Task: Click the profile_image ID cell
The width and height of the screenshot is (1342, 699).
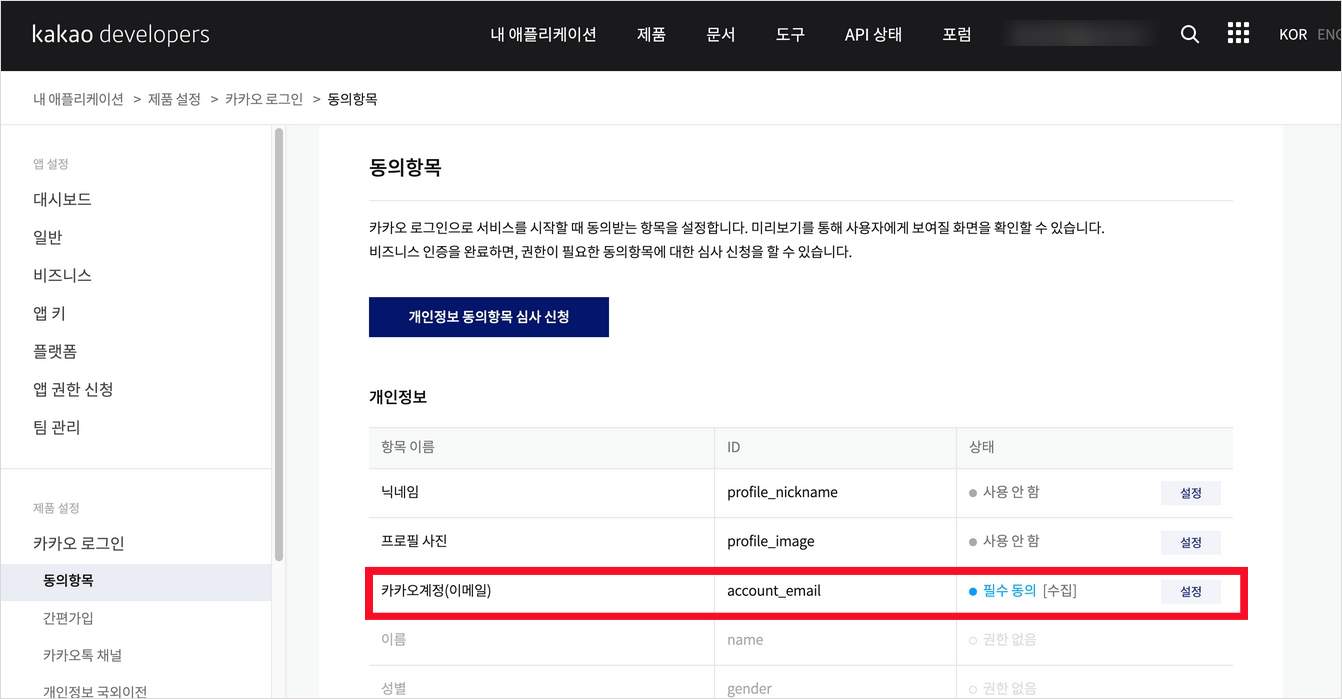Action: [835, 542]
